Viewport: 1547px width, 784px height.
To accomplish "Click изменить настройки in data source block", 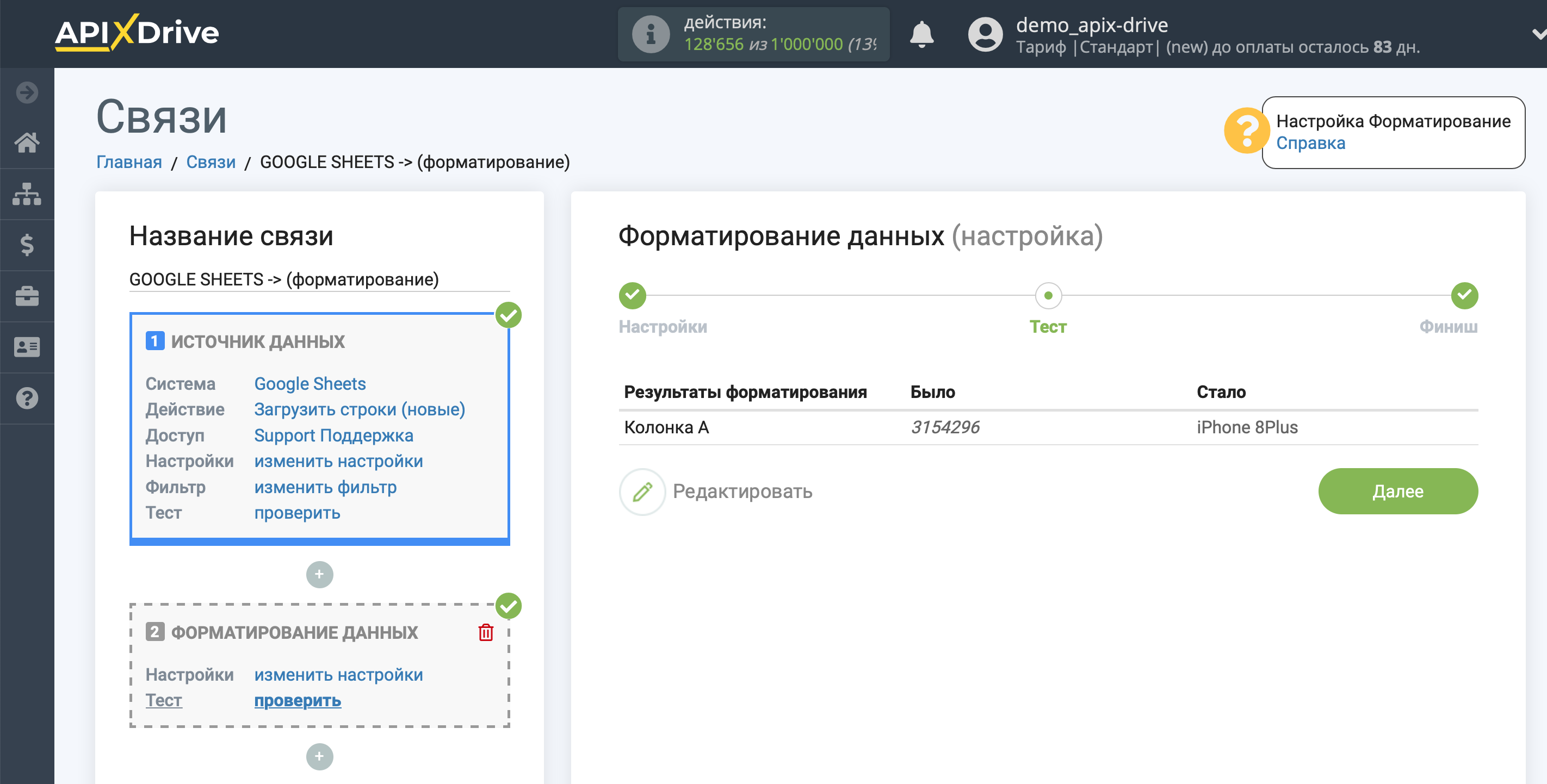I will 339,461.
